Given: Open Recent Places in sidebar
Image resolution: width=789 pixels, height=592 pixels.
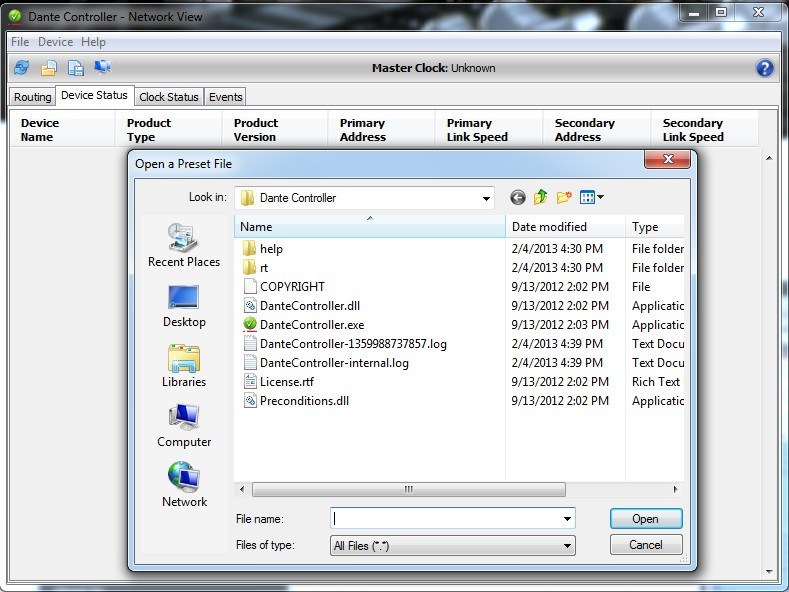Looking at the screenshot, I should coord(184,246).
